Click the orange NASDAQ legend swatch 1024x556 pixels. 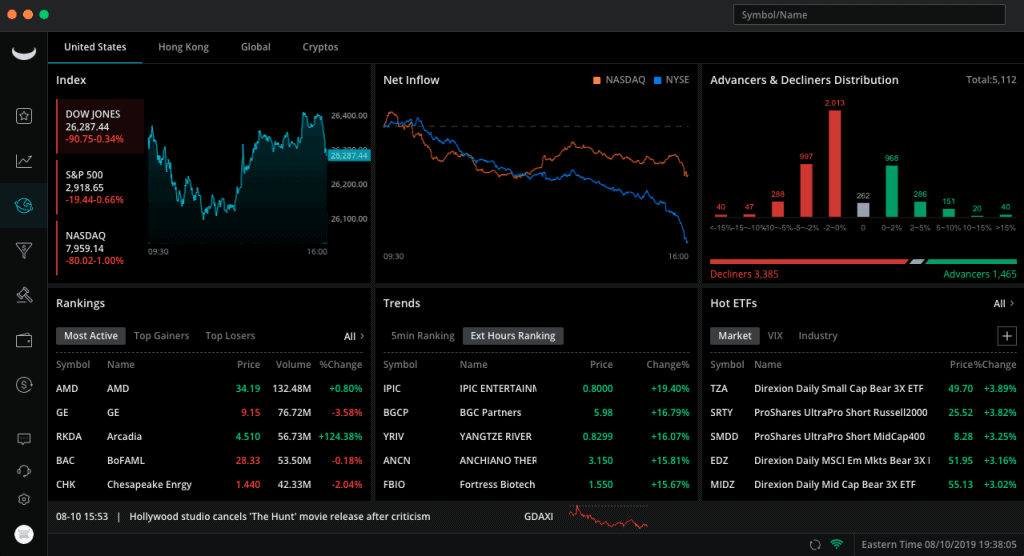(x=596, y=80)
